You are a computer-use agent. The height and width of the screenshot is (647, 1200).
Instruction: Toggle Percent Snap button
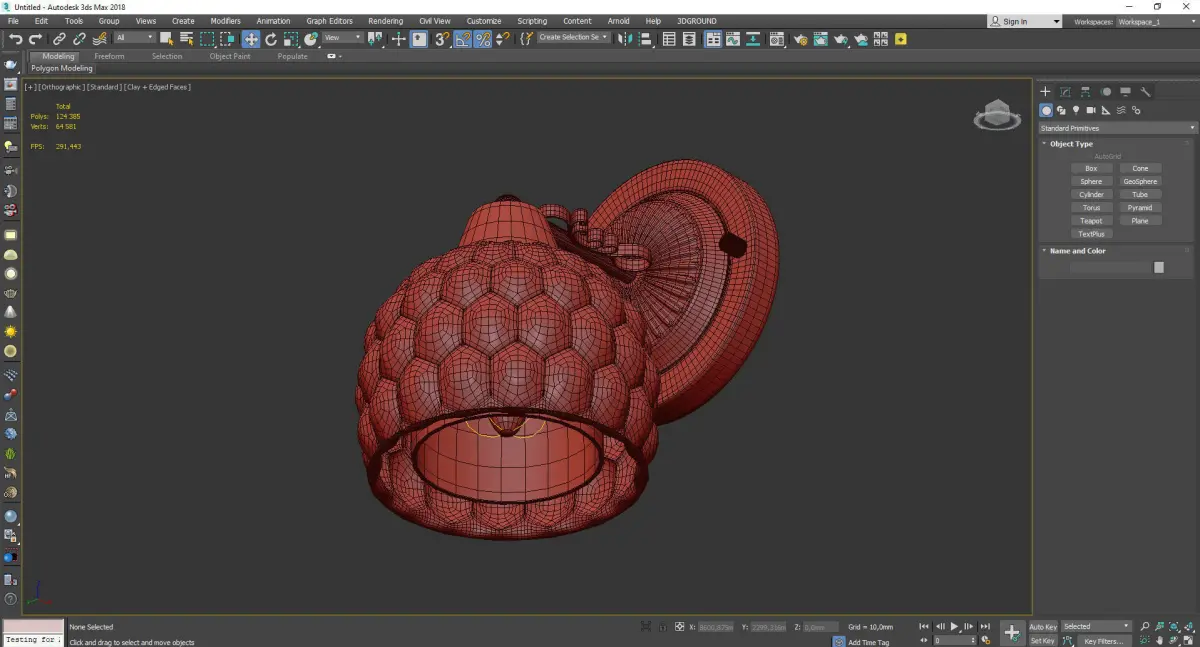483,39
